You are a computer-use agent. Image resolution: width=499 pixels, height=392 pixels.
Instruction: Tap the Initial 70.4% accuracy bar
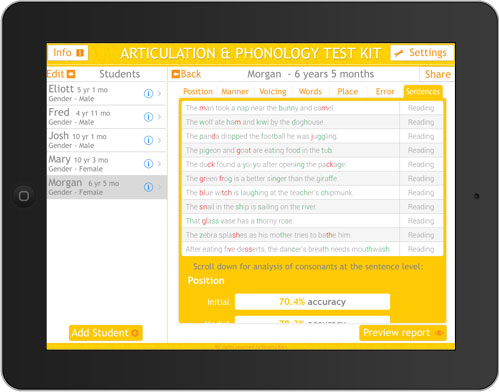coord(312,302)
